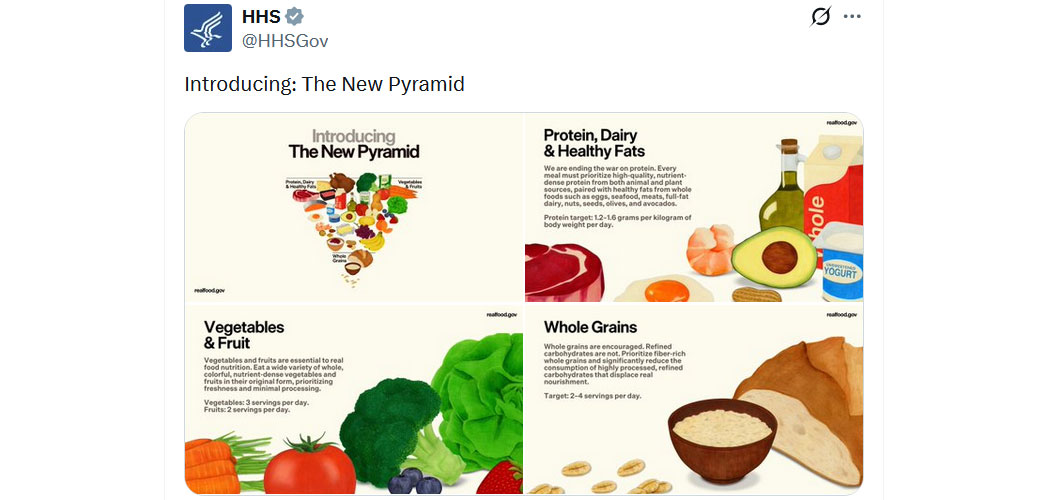1050x500 pixels.
Task: Expand the three-dot More options menu
Action: point(852,17)
